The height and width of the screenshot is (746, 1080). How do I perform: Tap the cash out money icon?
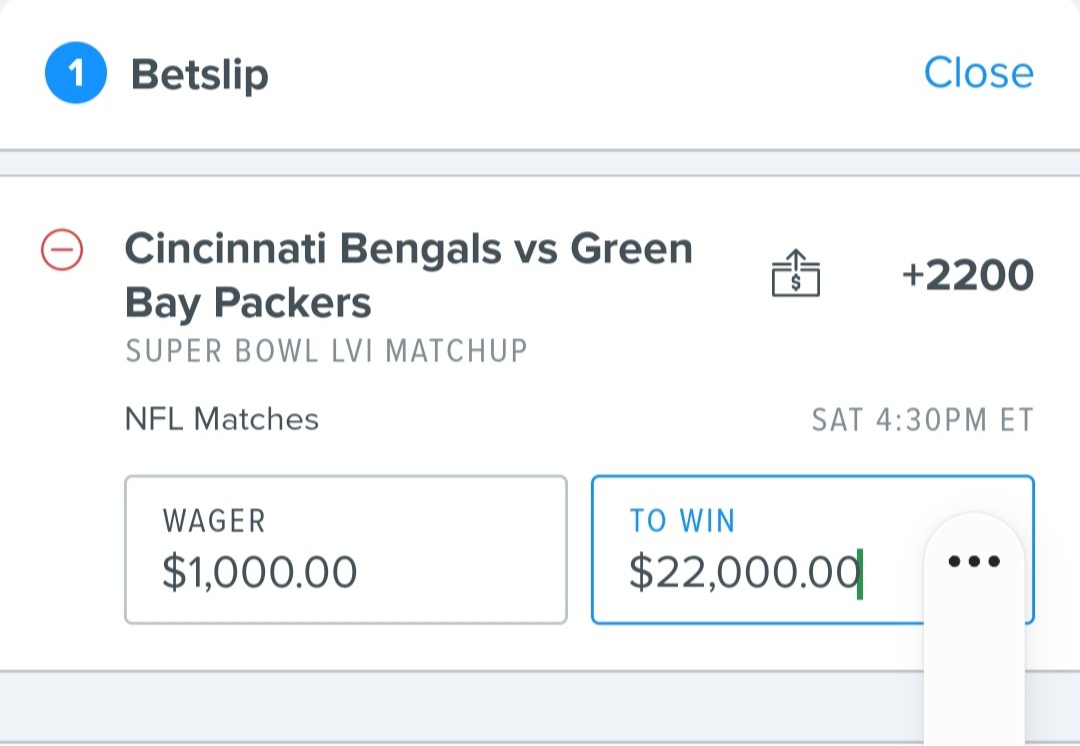coord(796,273)
